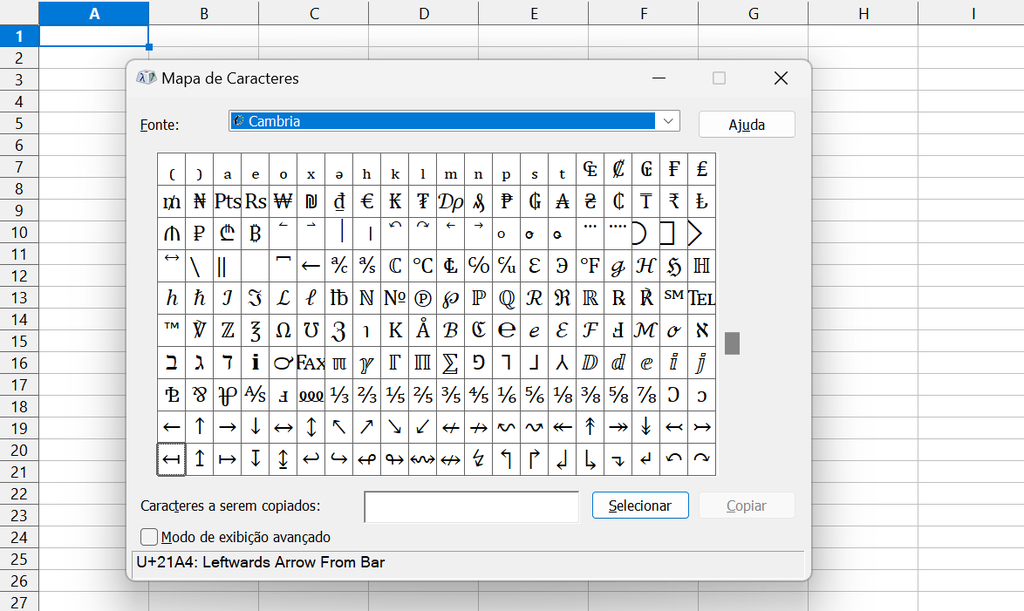Pick the SM service mark character
Image resolution: width=1024 pixels, height=611 pixels.
click(x=674, y=298)
